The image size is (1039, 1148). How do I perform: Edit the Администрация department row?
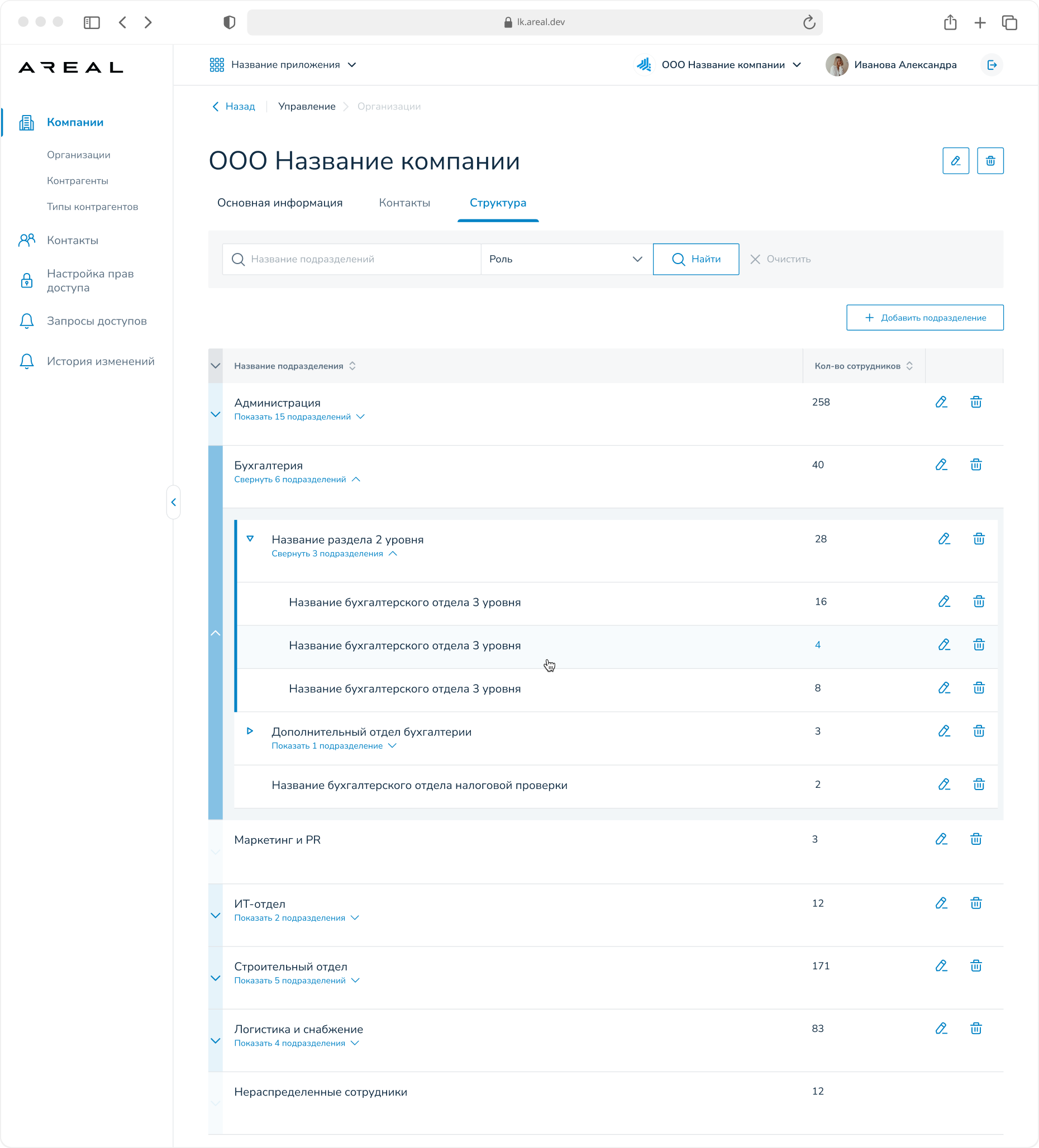tap(941, 402)
